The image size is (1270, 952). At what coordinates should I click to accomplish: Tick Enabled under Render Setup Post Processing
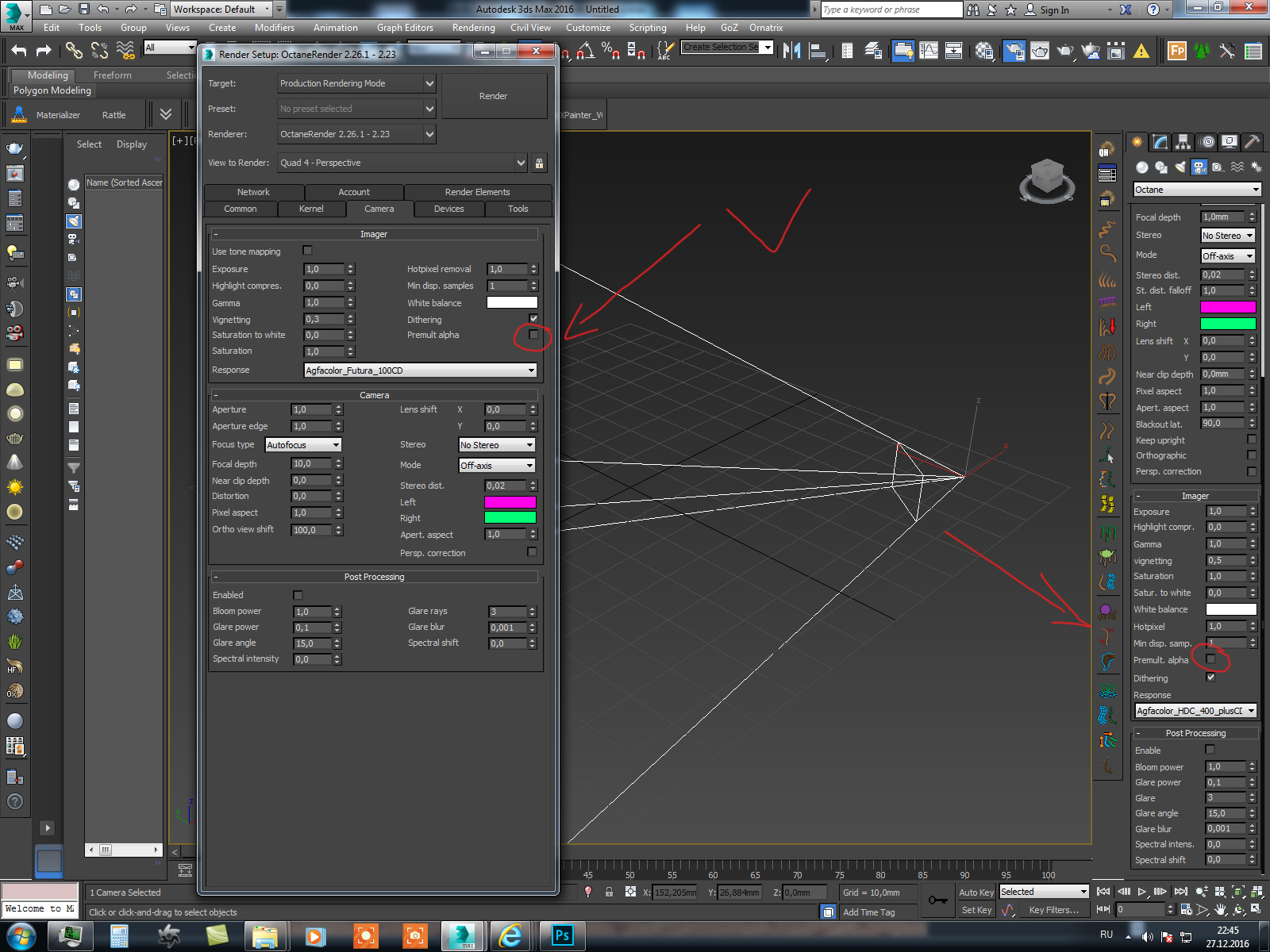[298, 595]
